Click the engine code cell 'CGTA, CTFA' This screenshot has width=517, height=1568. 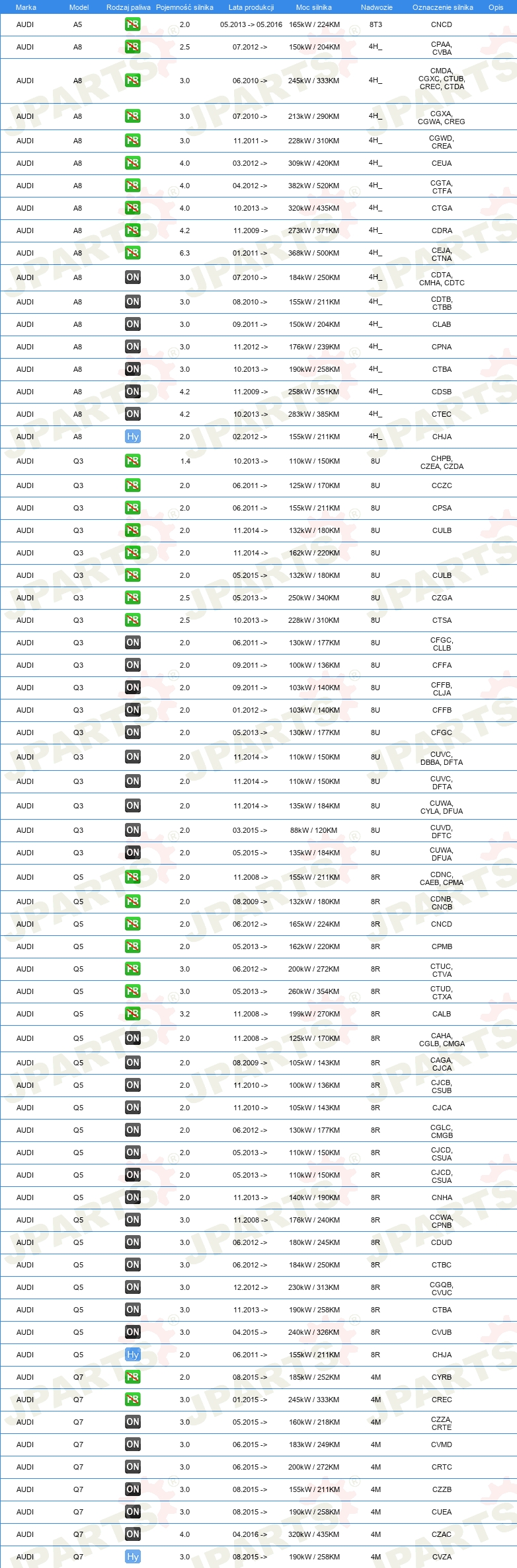click(442, 187)
